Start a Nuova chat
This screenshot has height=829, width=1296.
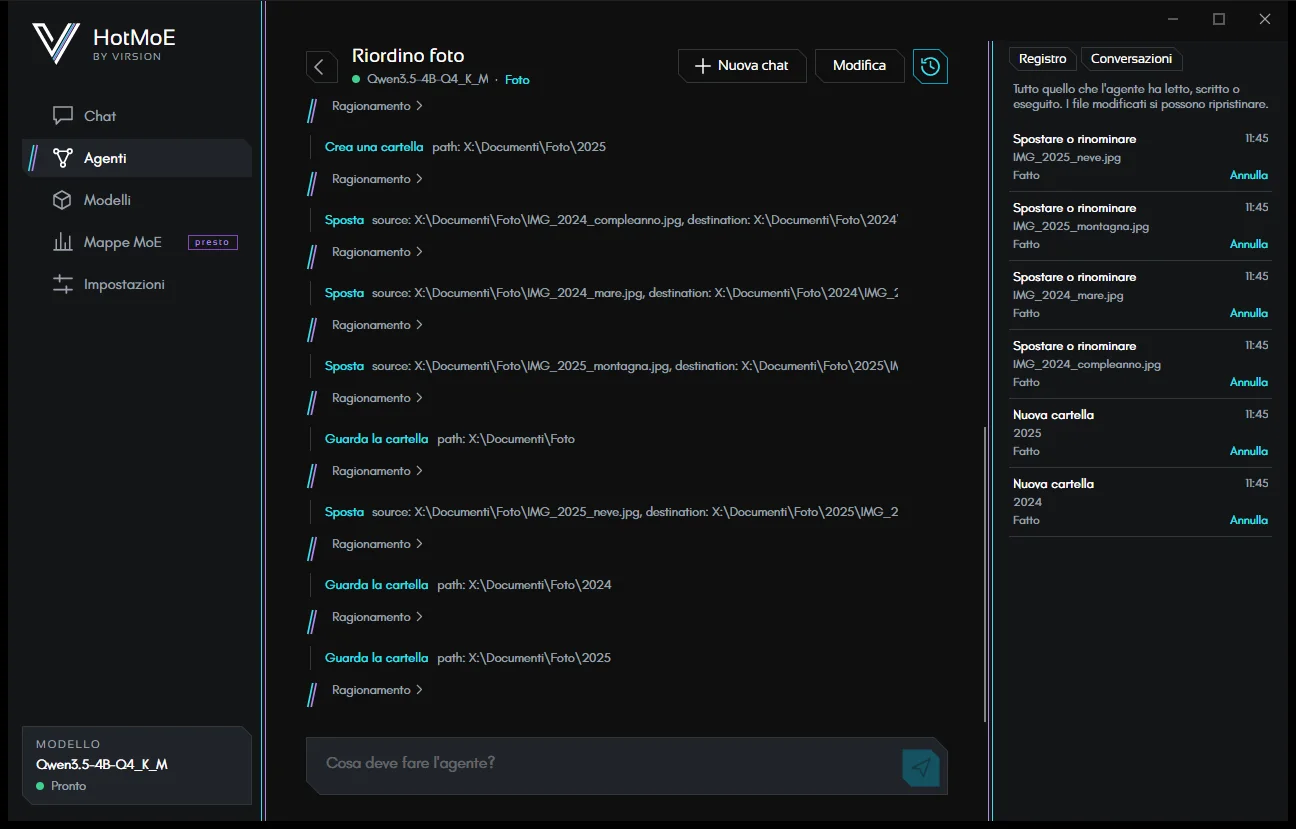[742, 65]
